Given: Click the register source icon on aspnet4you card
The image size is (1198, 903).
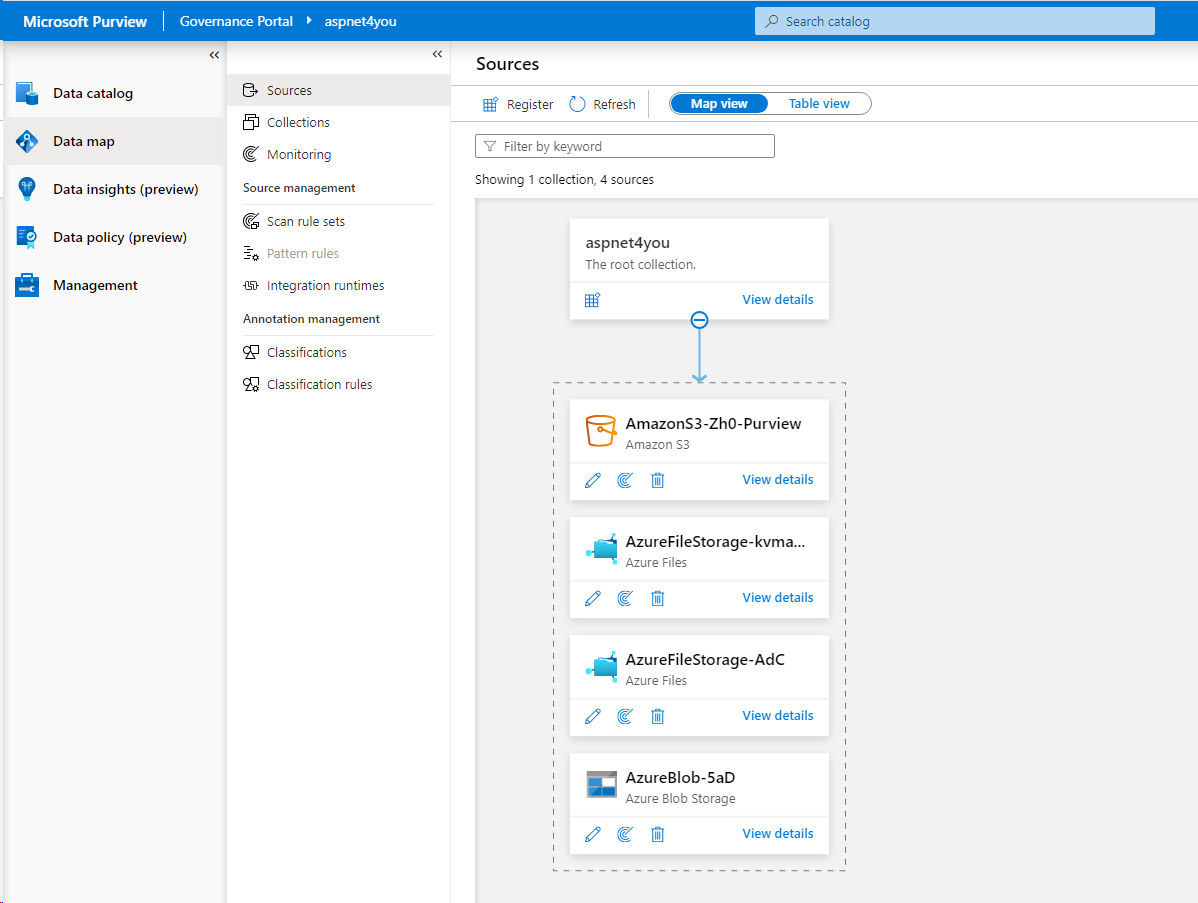Looking at the screenshot, I should pyautogui.click(x=592, y=299).
